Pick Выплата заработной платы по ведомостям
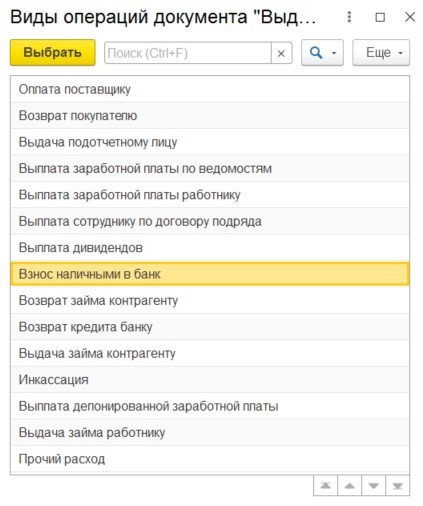423x506 pixels. point(210,168)
